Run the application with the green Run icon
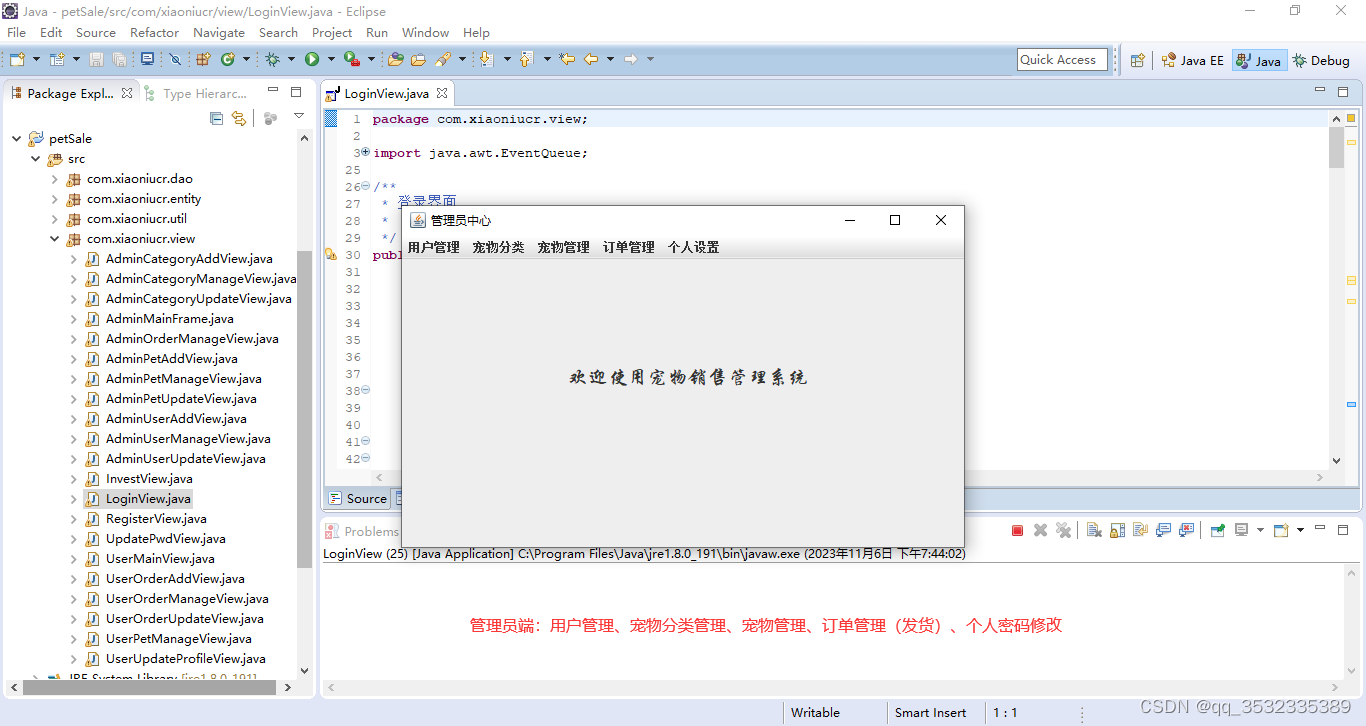The width and height of the screenshot is (1366, 726). click(x=313, y=60)
